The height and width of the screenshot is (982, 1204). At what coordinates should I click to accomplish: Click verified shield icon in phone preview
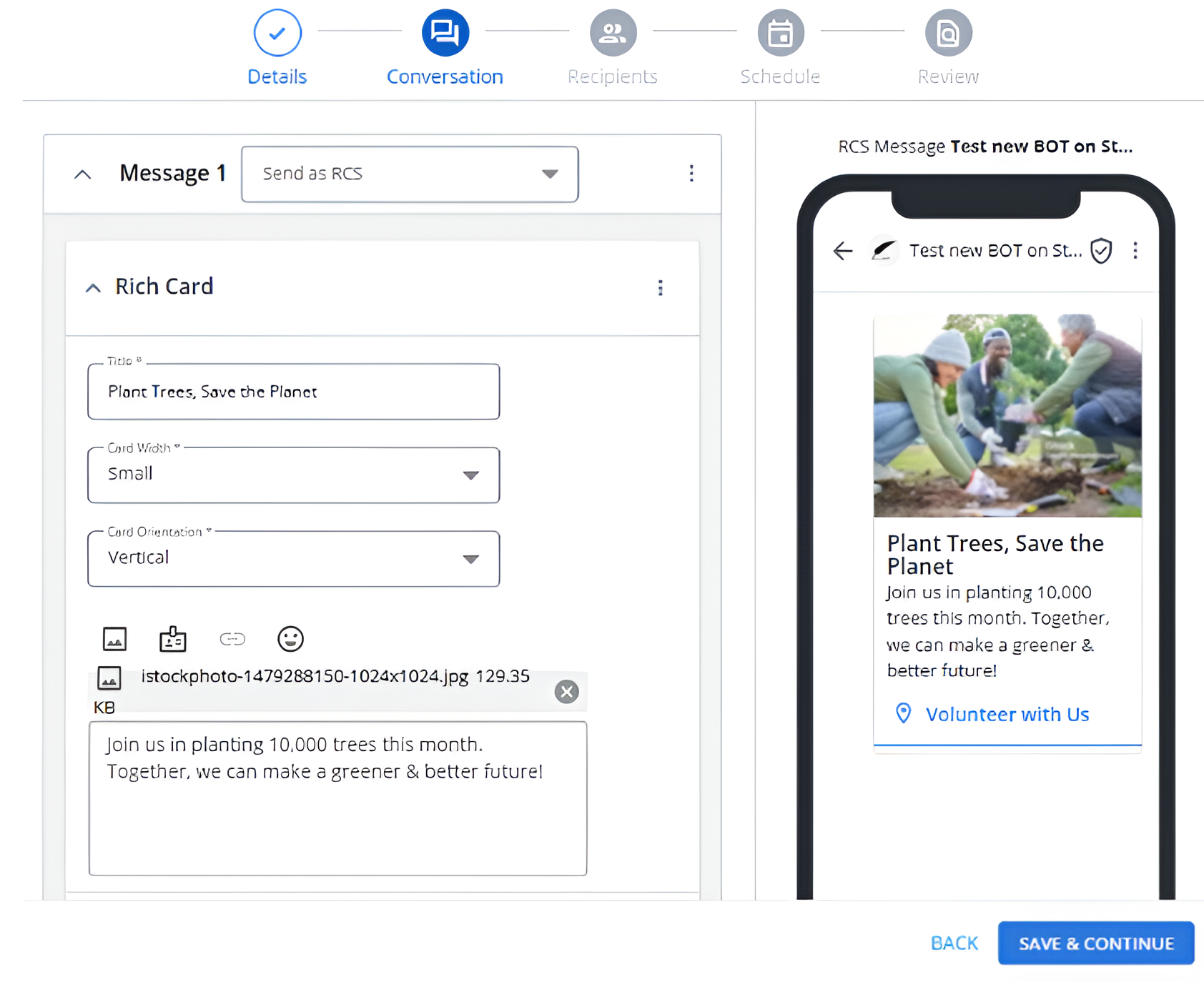pos(1101,251)
